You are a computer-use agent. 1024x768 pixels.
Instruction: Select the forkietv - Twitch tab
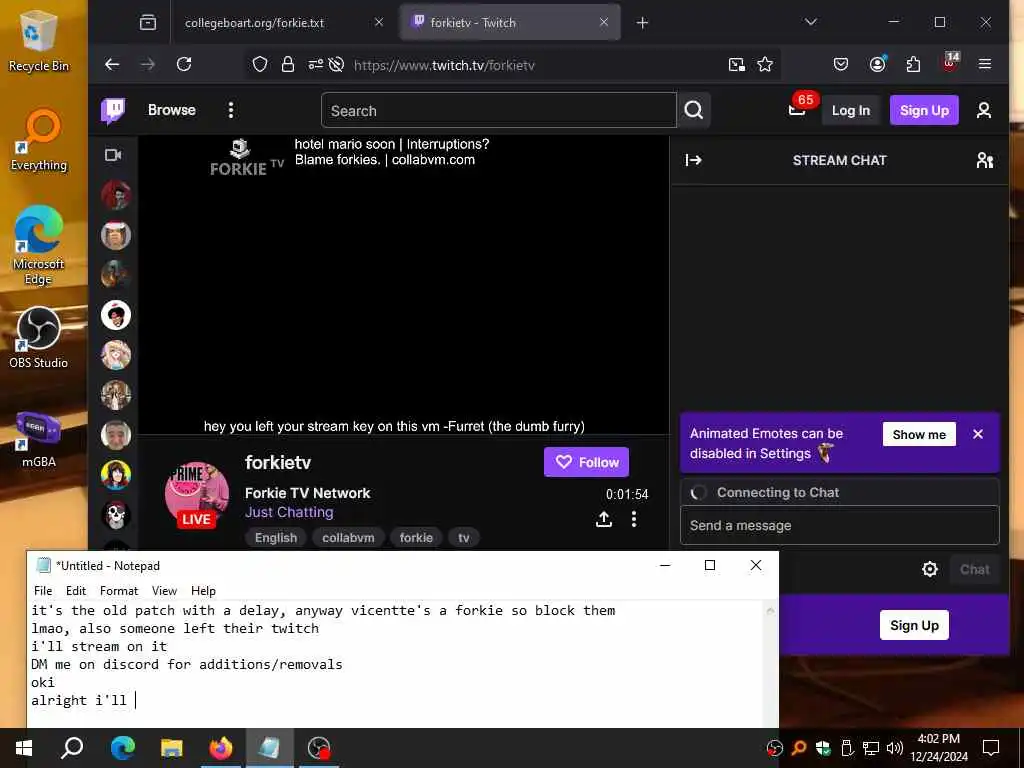point(510,23)
